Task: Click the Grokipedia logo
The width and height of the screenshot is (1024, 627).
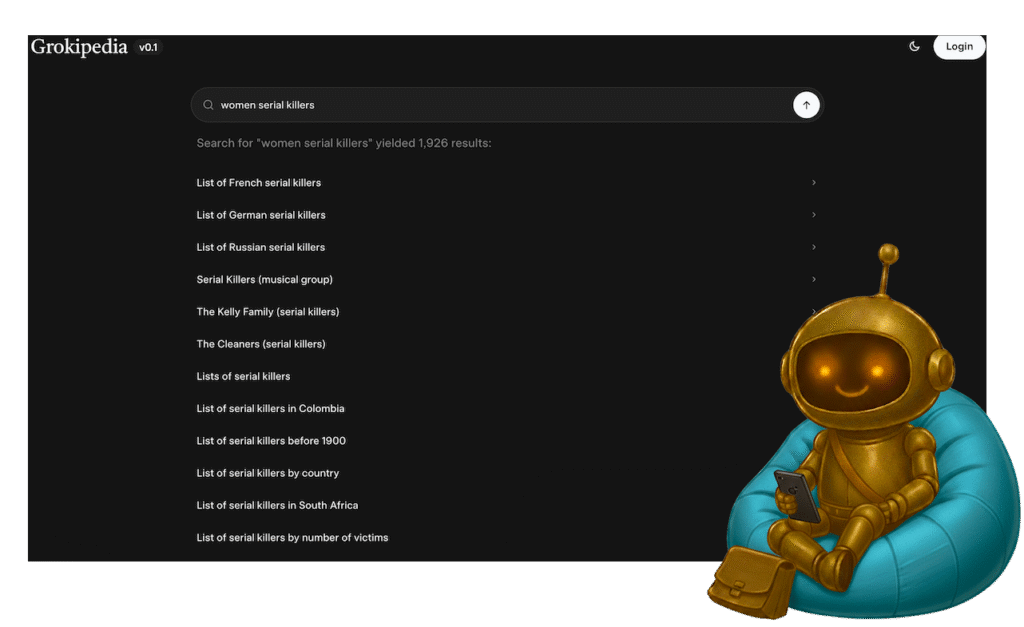Action: pos(79,46)
